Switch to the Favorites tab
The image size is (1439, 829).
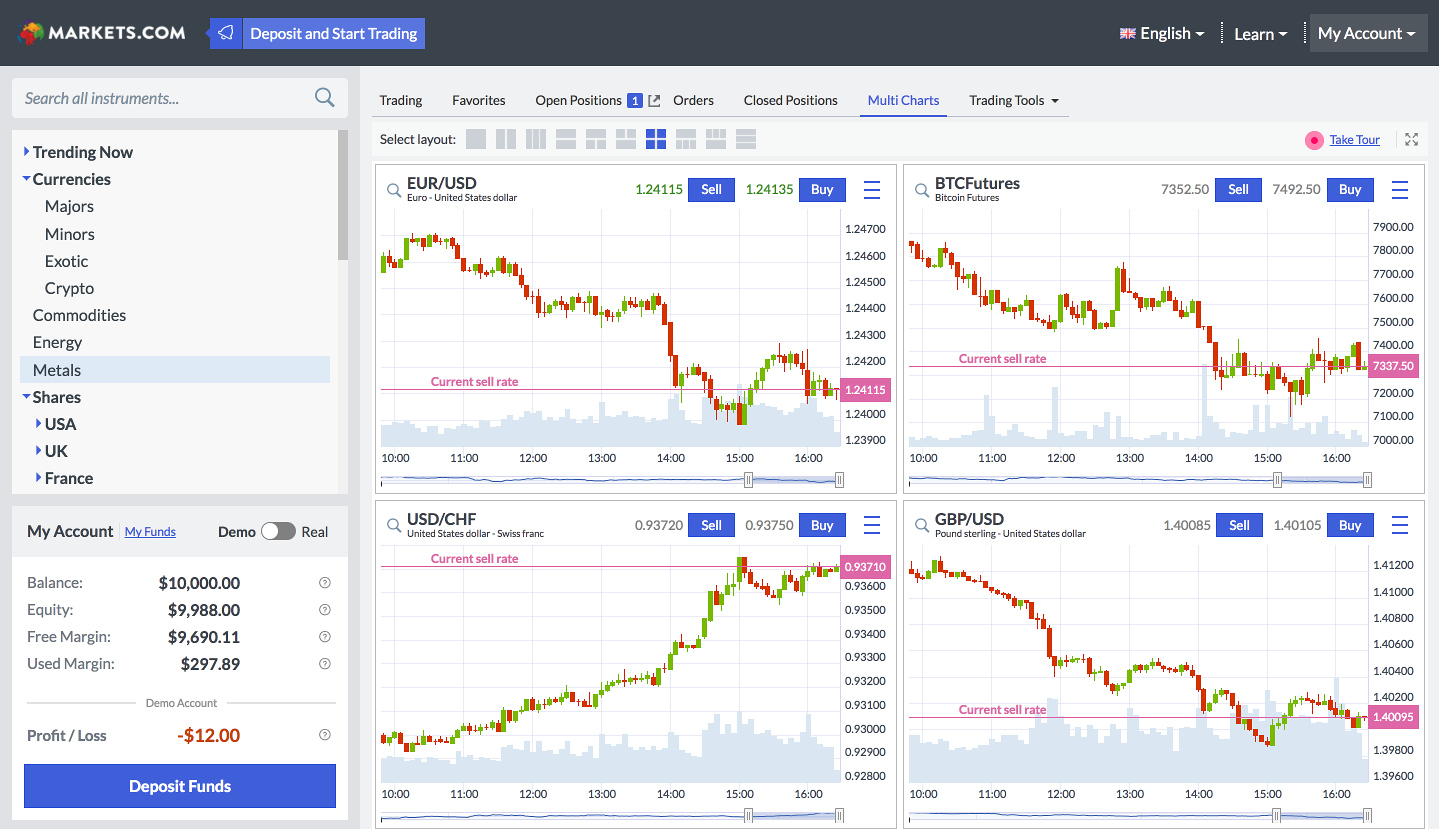coord(479,100)
